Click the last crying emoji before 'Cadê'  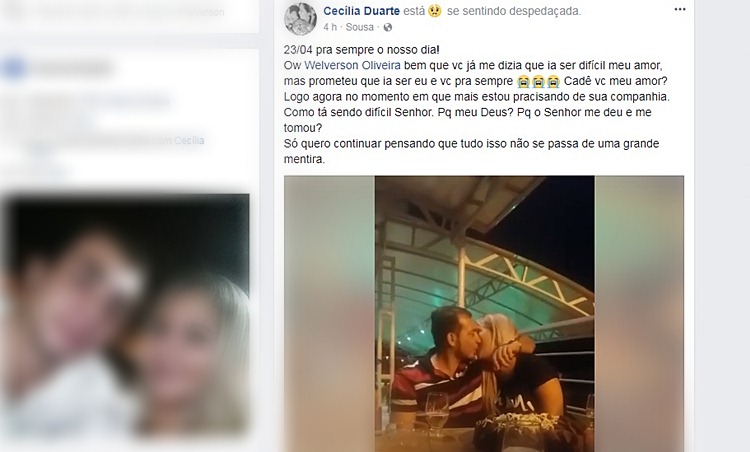pyautogui.click(x=553, y=81)
